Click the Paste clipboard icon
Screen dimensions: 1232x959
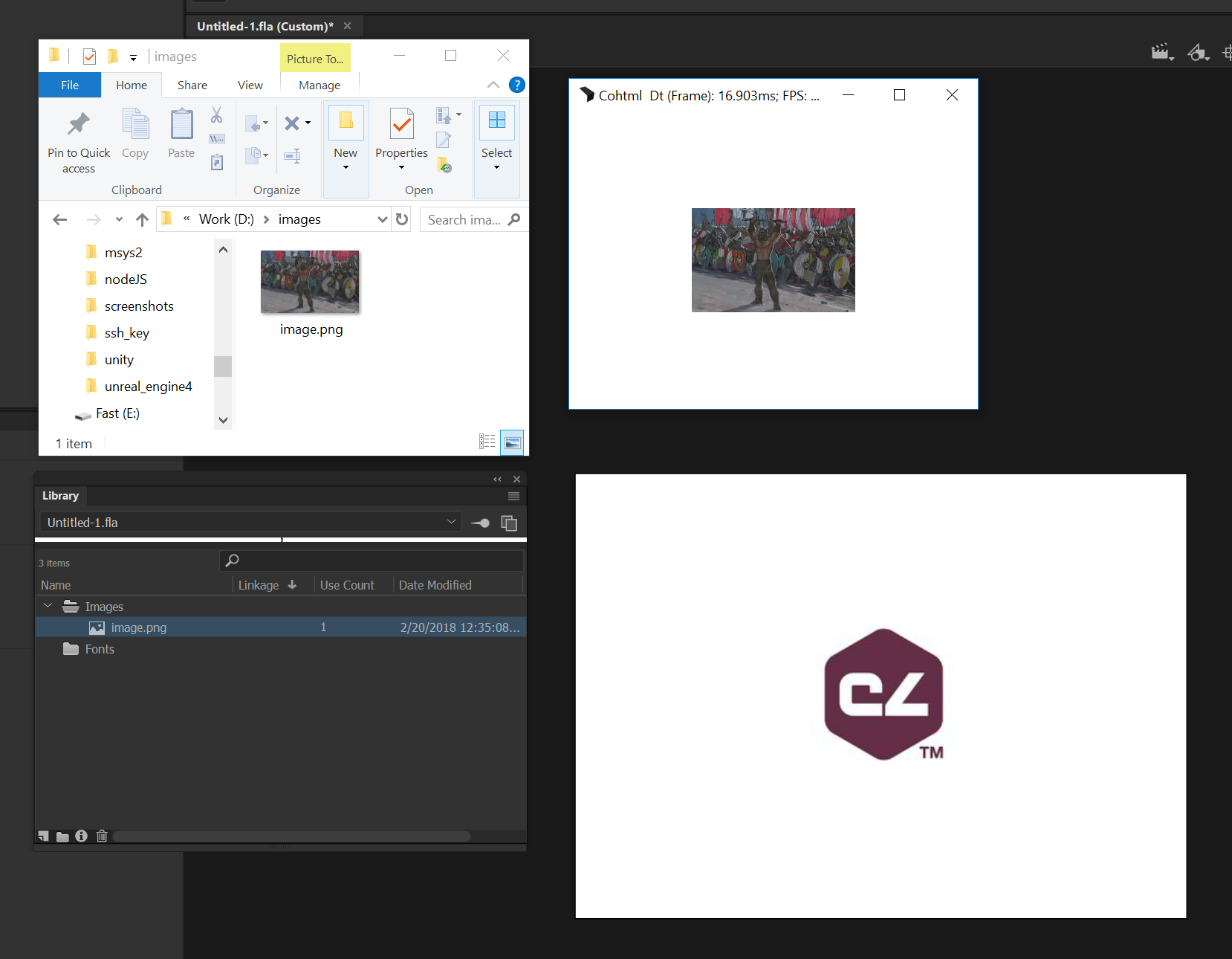tap(181, 124)
